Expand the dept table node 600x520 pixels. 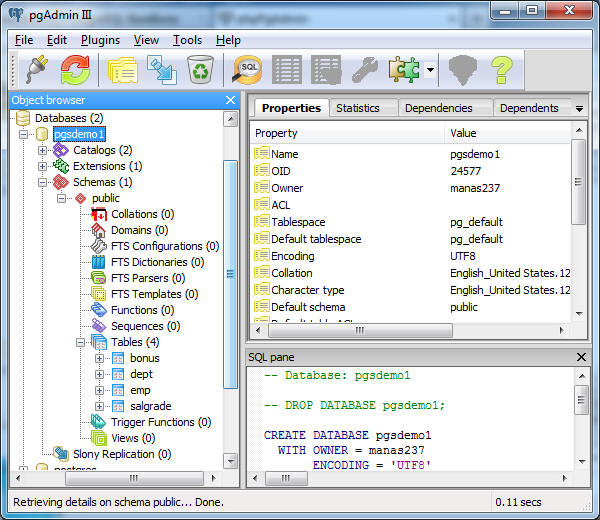tap(99, 375)
